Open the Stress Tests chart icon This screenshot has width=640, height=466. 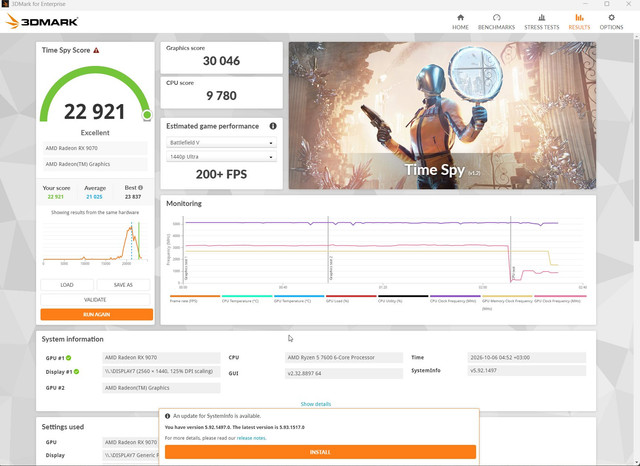pos(542,18)
